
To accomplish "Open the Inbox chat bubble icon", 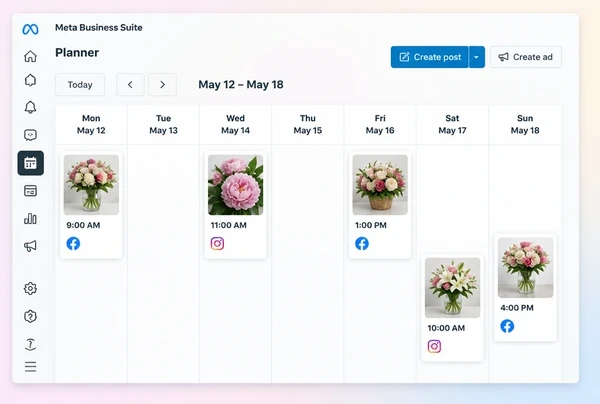I will pos(30,135).
